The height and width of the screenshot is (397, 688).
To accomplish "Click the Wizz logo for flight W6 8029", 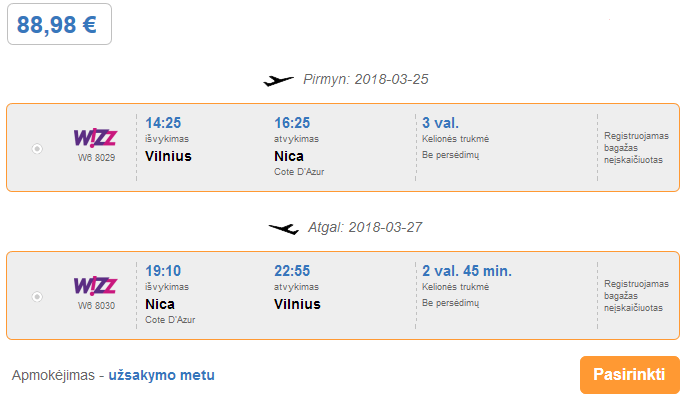I will [x=95, y=138].
